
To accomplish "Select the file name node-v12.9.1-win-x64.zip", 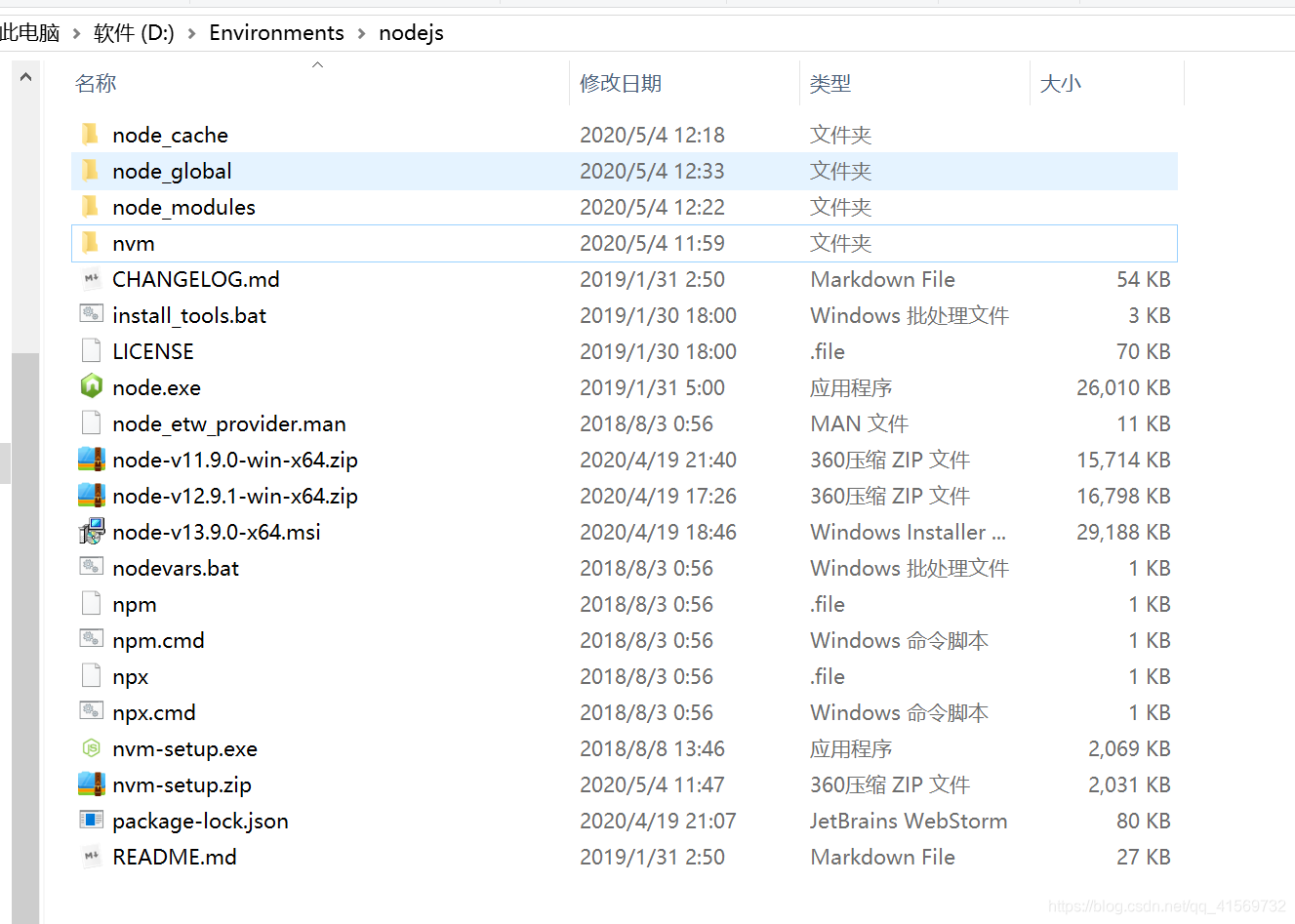I will click(235, 496).
